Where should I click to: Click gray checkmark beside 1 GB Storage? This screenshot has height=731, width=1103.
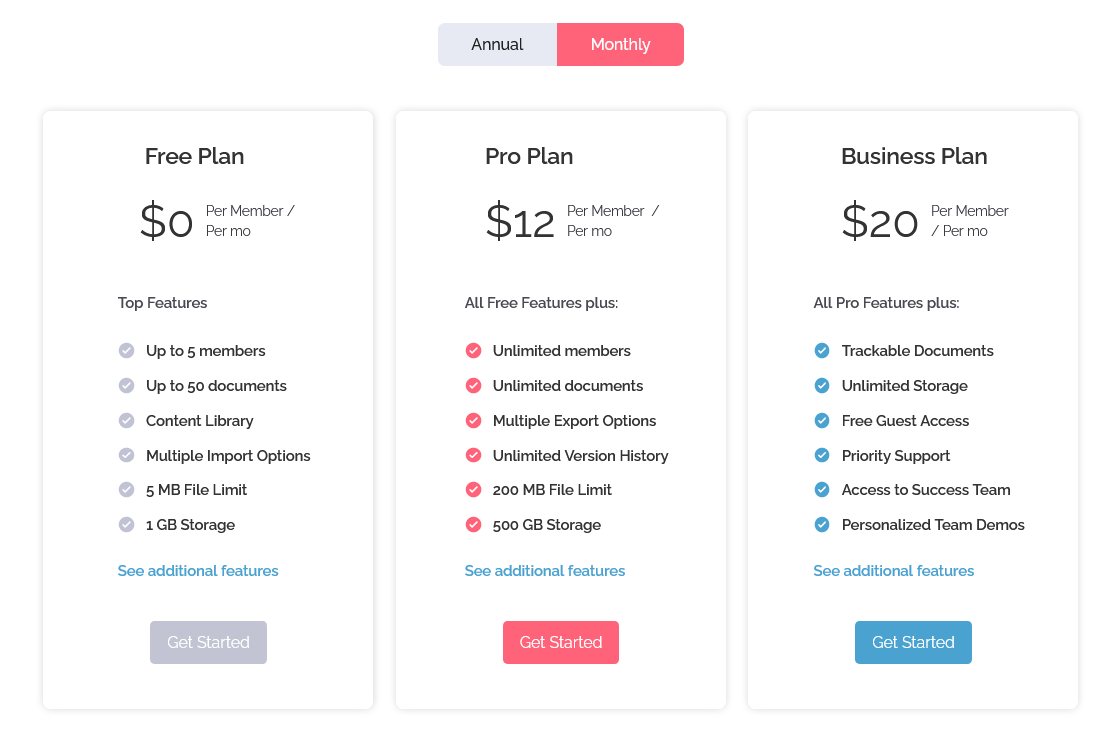point(126,525)
